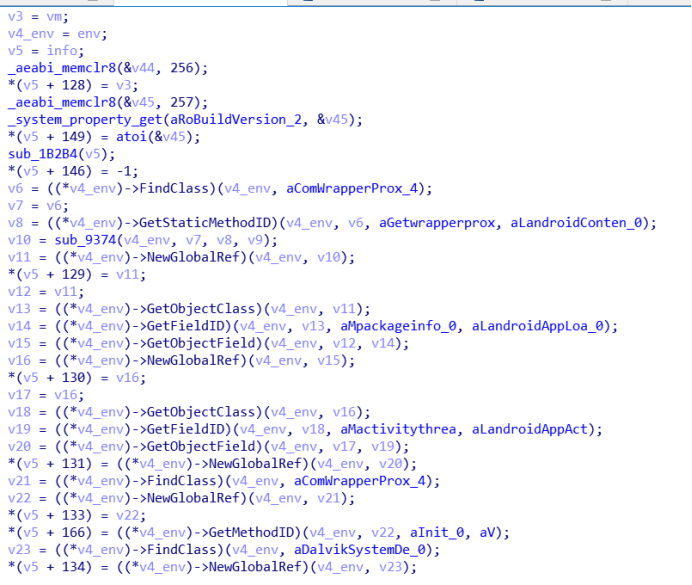Screen dimensions: 692x585
Task: Select GetObjectClass on the 'v13 =' line
Action: [201, 309]
